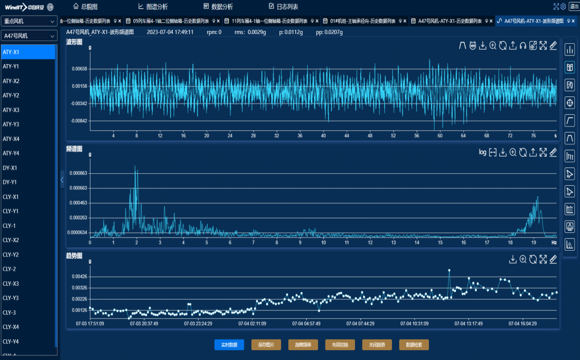This screenshot has height=360, width=580.
Task: Activate zoom magnifier in spectrum toolbar
Action: [513, 152]
